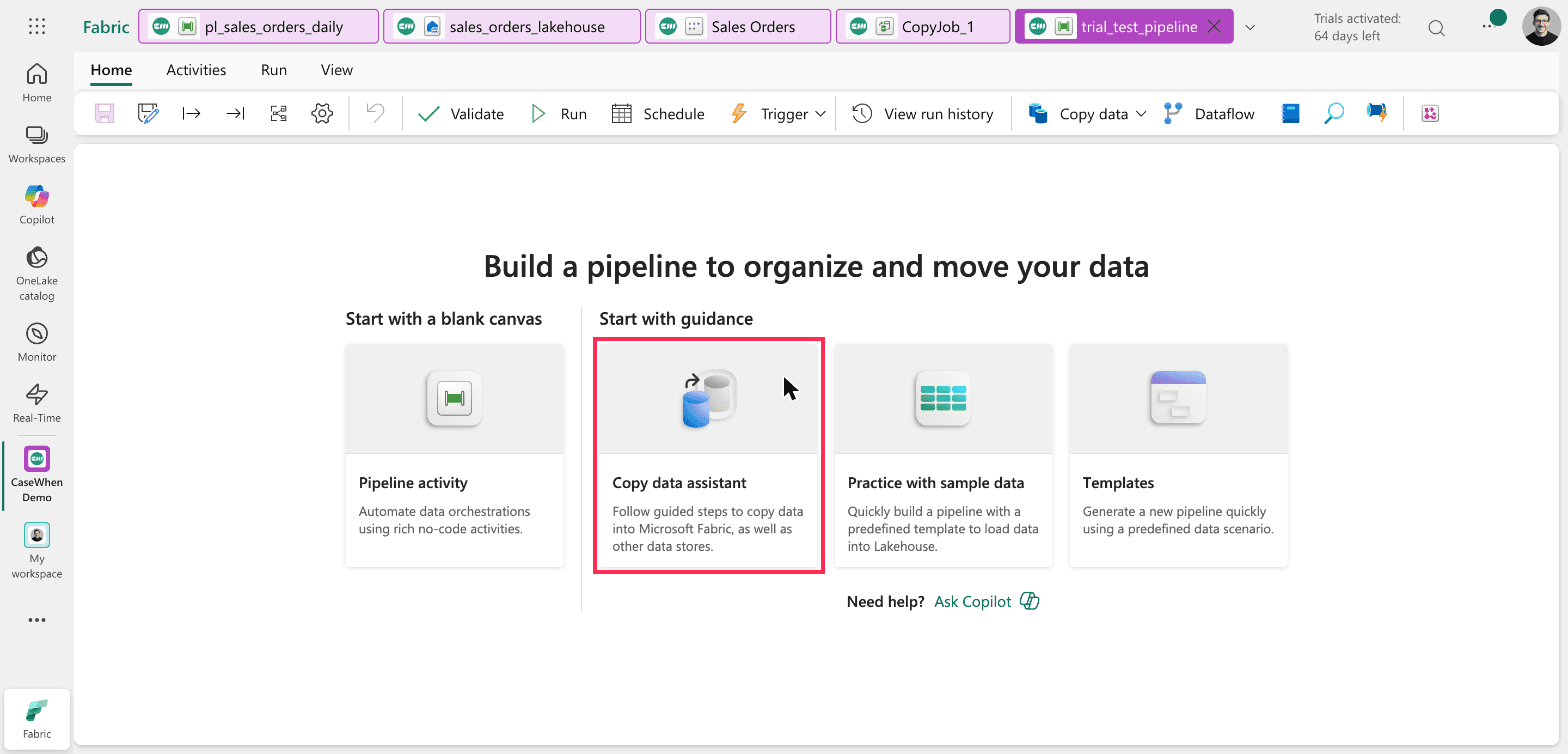
Task: Click the Save icon in the toolbar
Action: [x=104, y=114]
